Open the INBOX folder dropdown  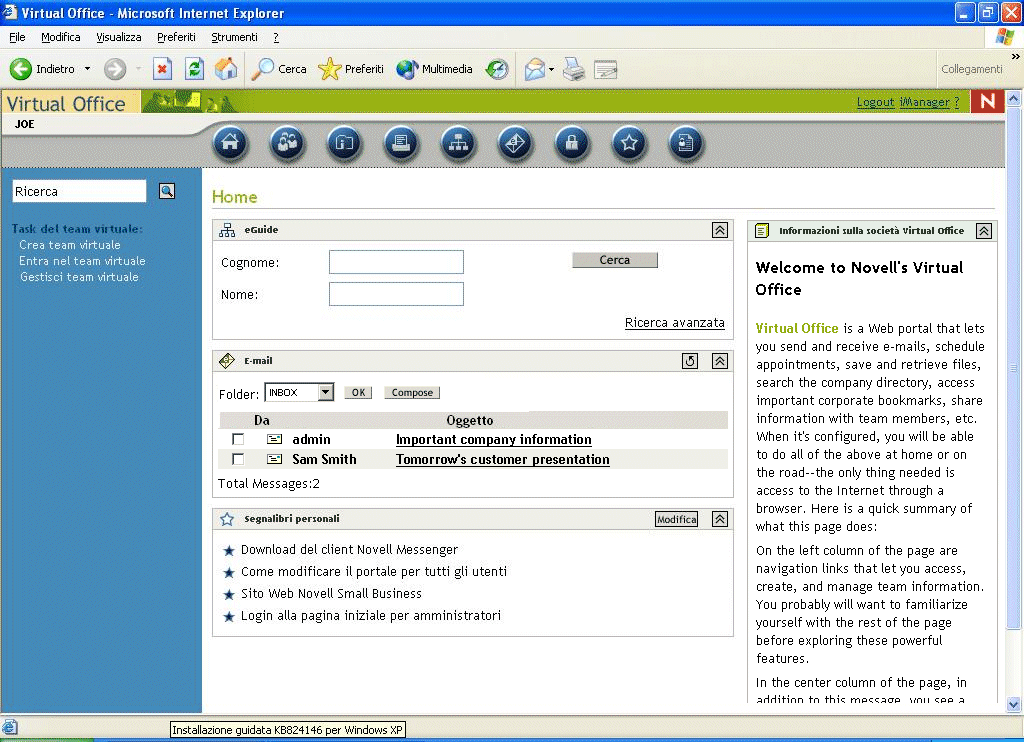point(325,393)
